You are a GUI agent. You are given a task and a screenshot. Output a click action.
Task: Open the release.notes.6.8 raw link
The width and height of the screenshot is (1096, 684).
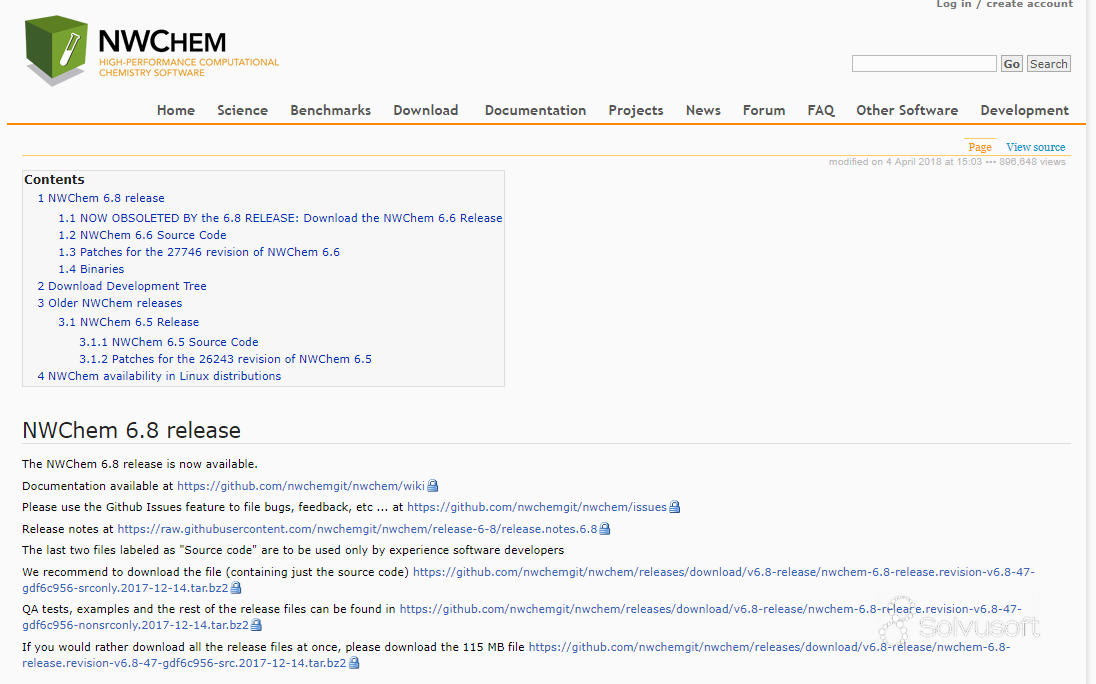(357, 529)
